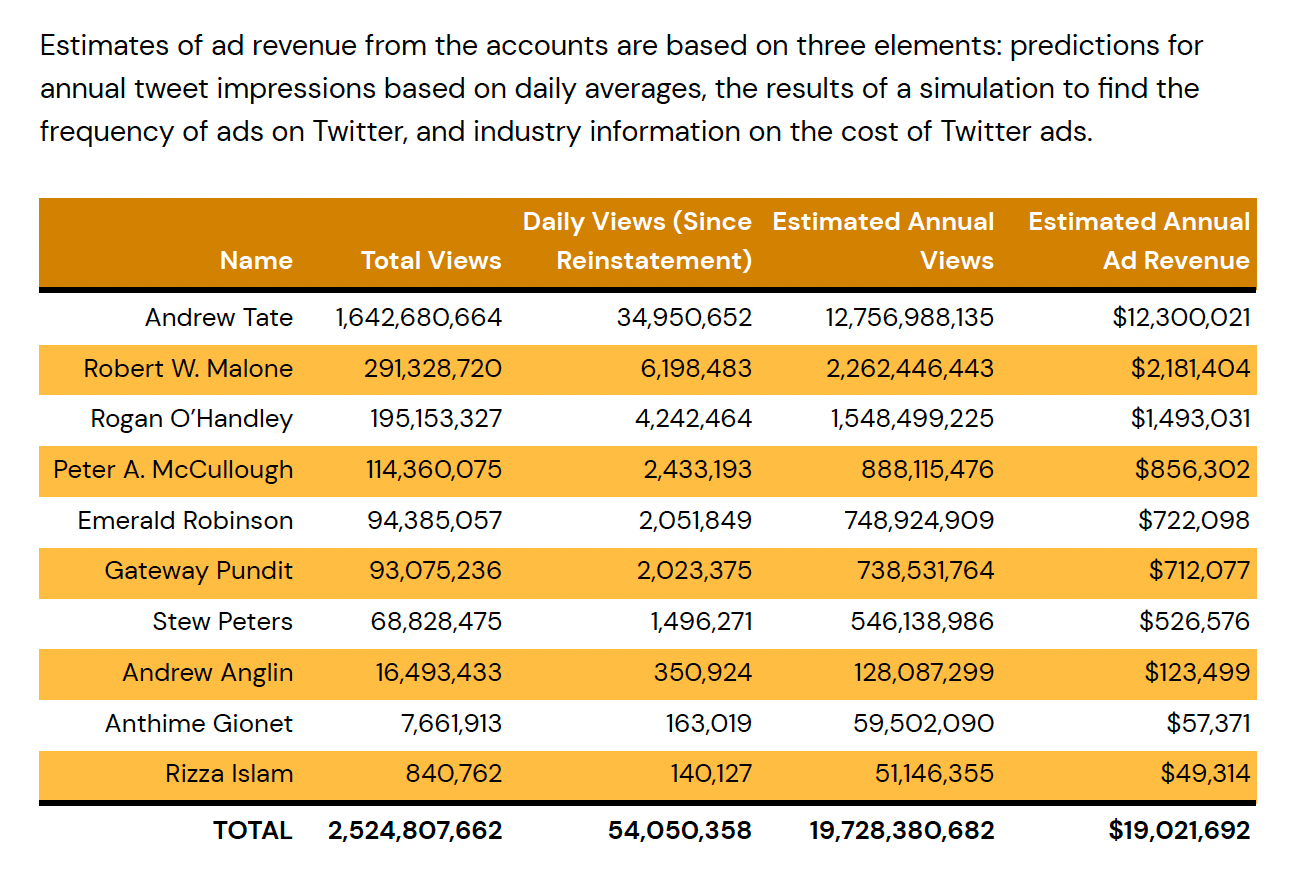1312x884 pixels.
Task: Select the Andrew Anglin name cell
Action: [x=208, y=673]
